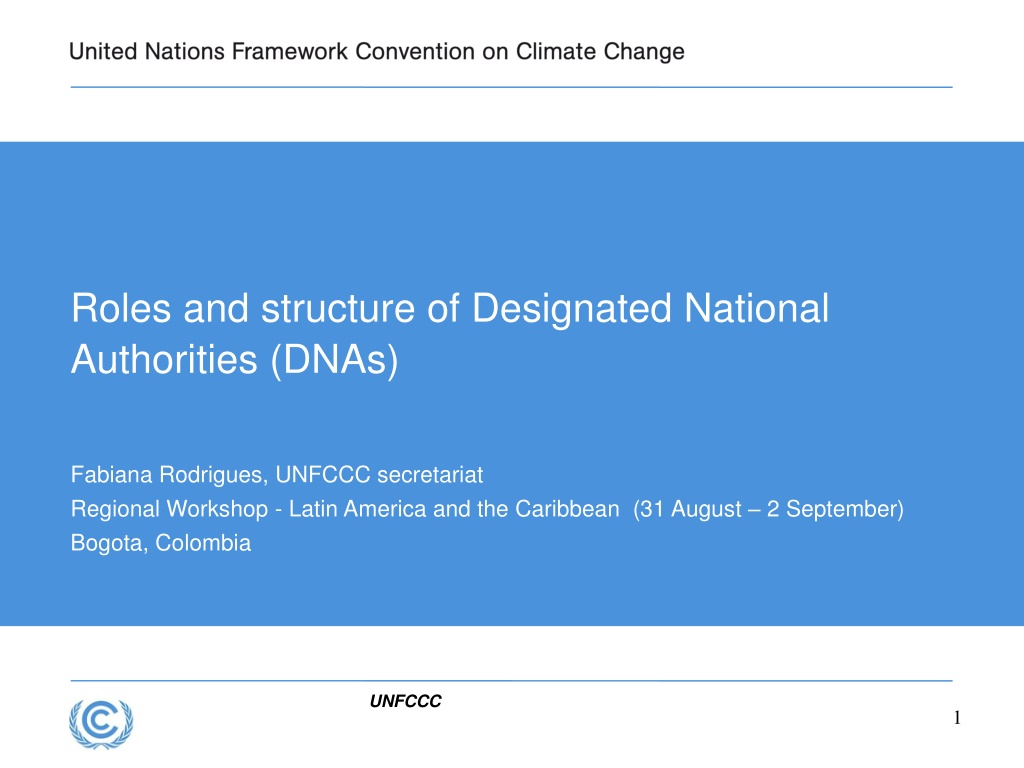This screenshot has height=768, width=1024.
Task: Click the words Climate Change in header
Action: pos(600,52)
